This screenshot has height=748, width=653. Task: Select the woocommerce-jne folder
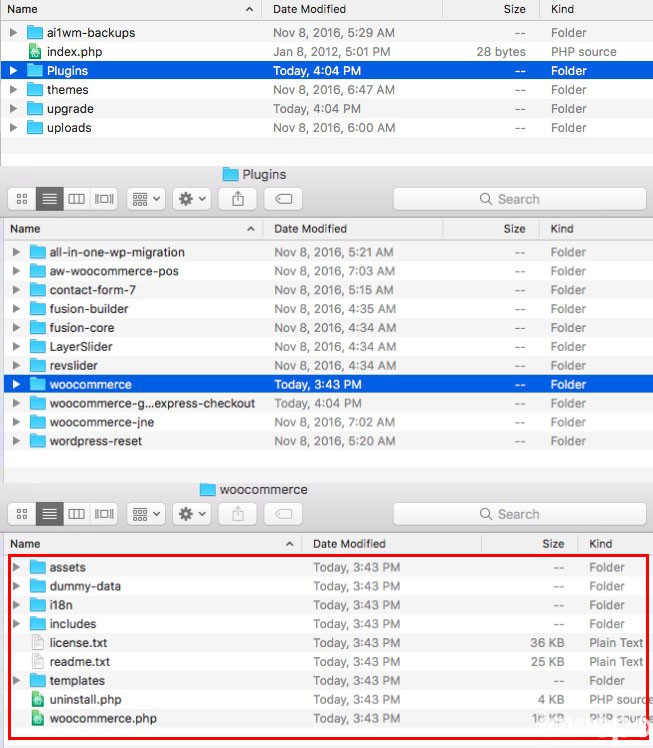(x=328, y=422)
